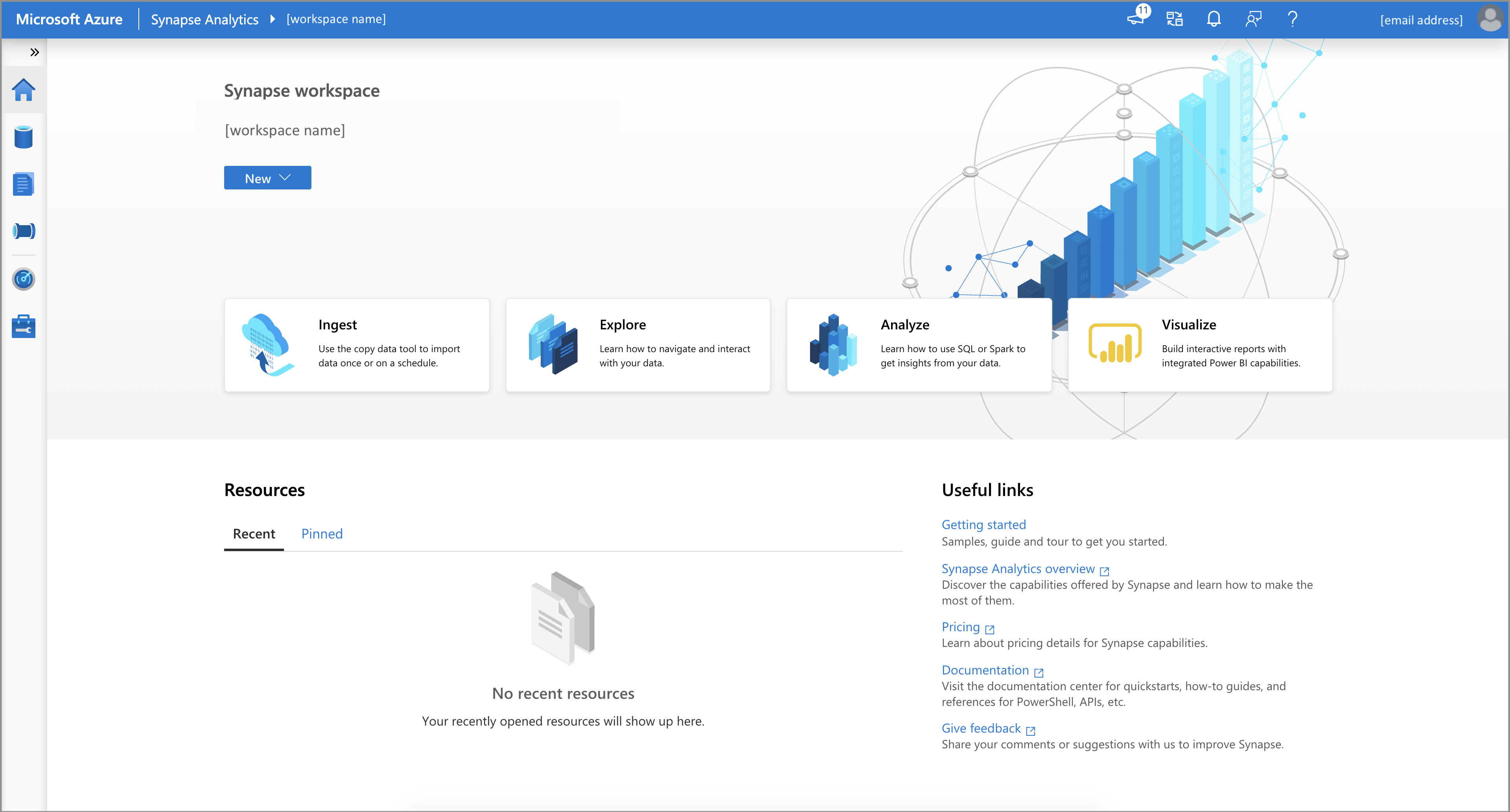Switch to the Pinned resources tab
1510x812 pixels.
[x=323, y=532]
